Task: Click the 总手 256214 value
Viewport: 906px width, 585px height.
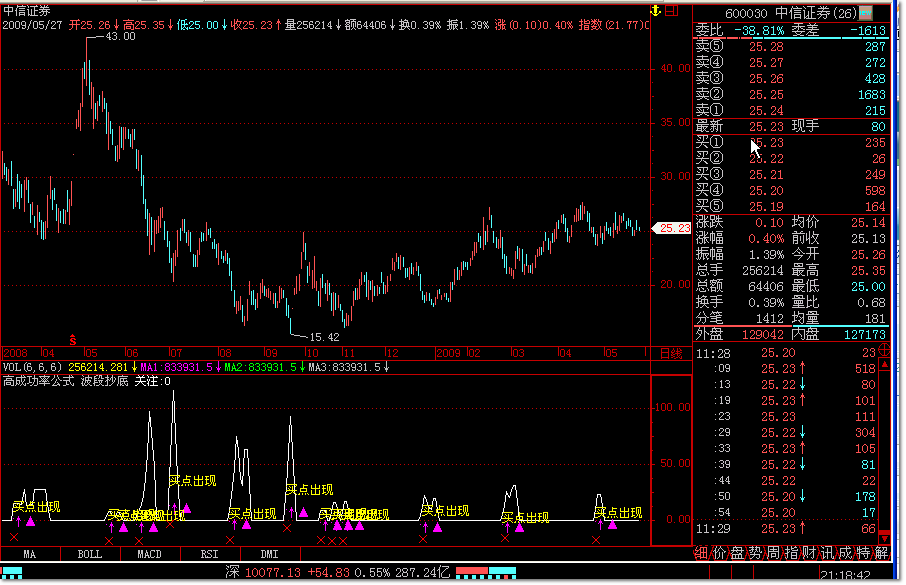Action: pos(763,271)
